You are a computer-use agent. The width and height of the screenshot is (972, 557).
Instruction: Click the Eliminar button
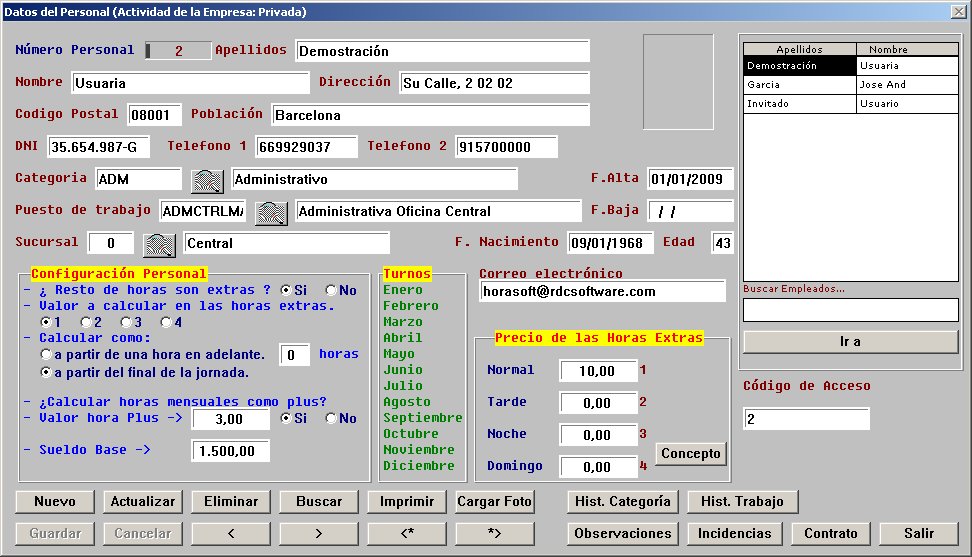click(231, 501)
